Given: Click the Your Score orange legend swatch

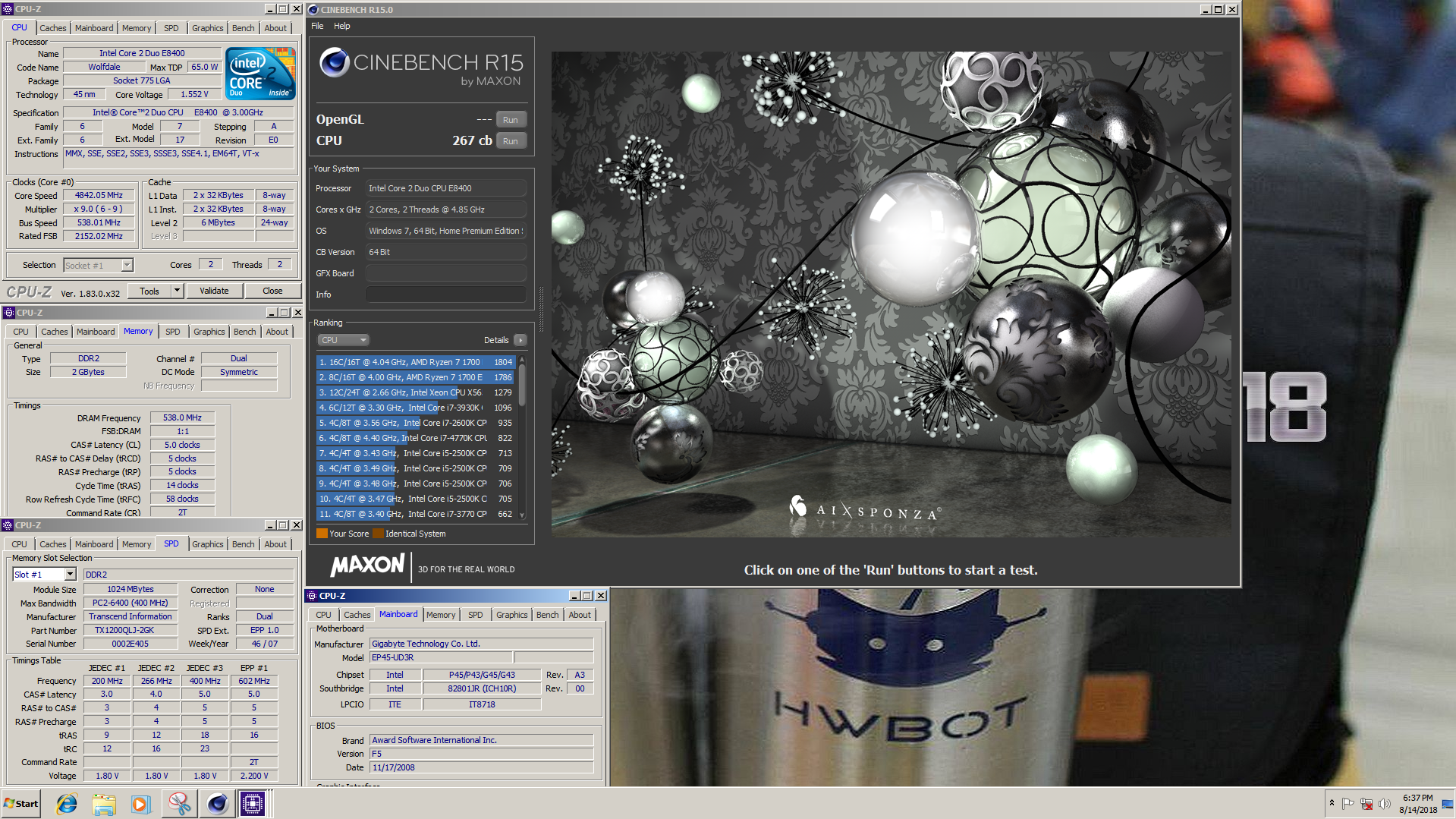Looking at the screenshot, I should click(322, 534).
